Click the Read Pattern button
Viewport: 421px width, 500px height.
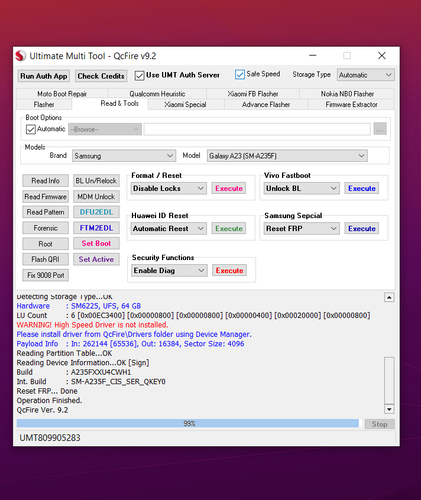46,212
